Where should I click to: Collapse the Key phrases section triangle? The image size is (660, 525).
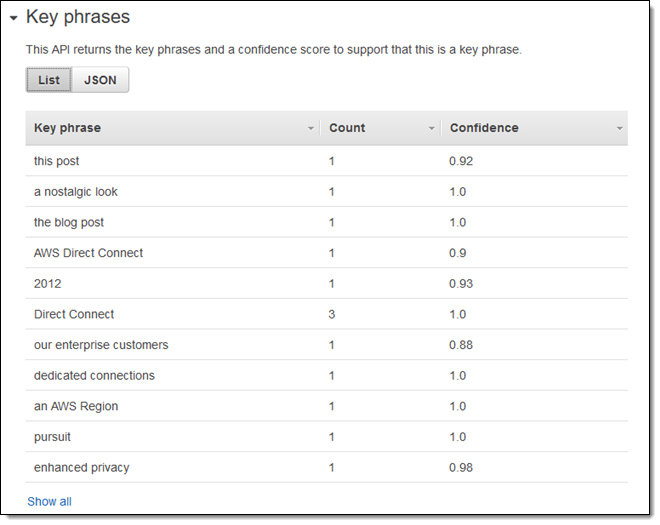coord(12,18)
